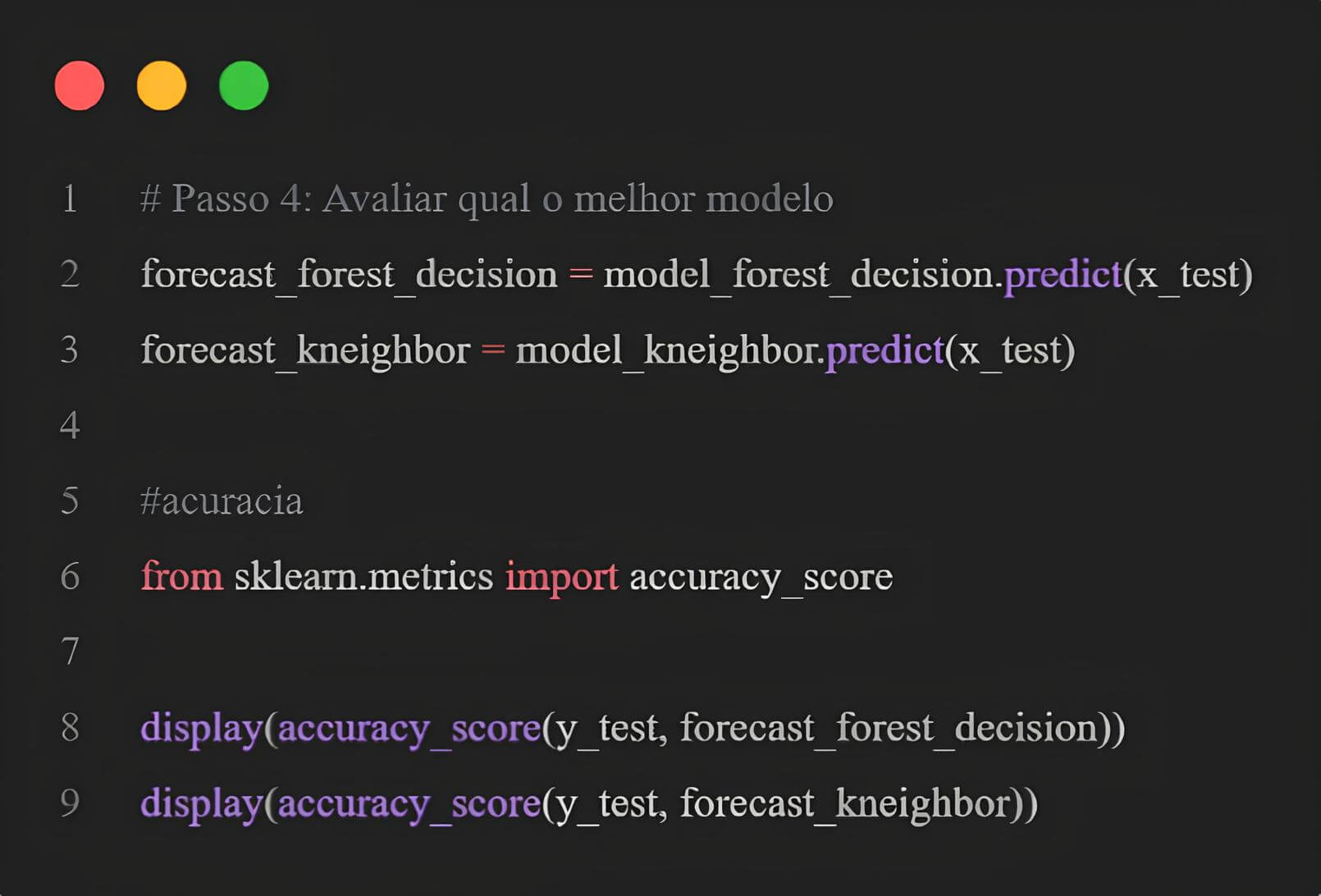This screenshot has width=1321, height=896.
Task: Click the red close window dot
Action: (x=80, y=85)
